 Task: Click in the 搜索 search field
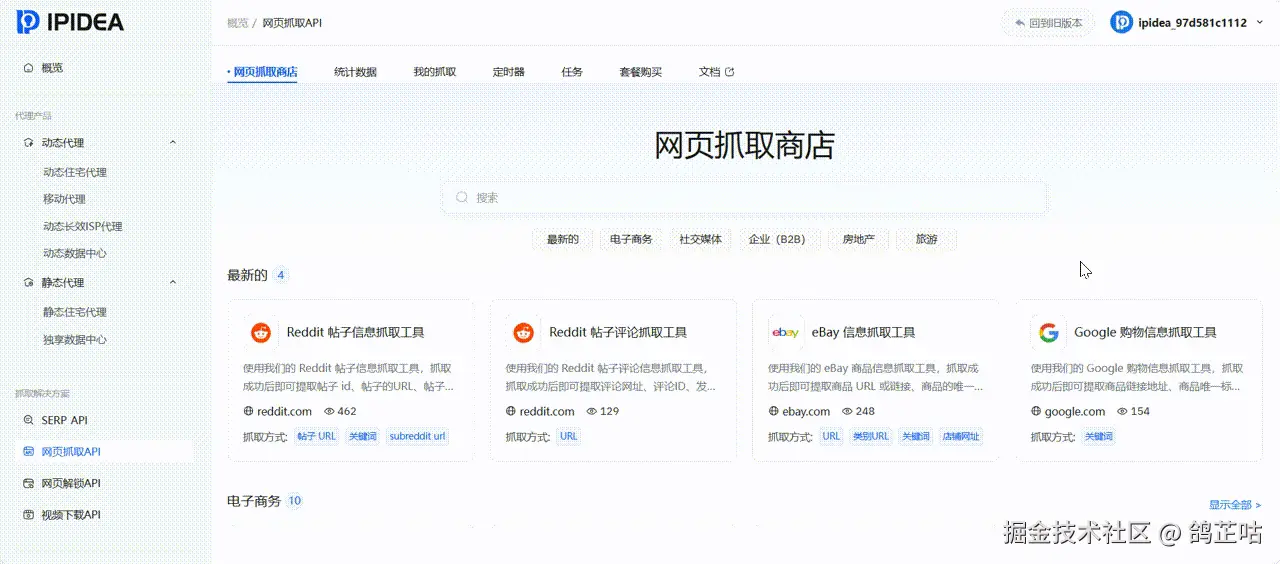tap(744, 198)
